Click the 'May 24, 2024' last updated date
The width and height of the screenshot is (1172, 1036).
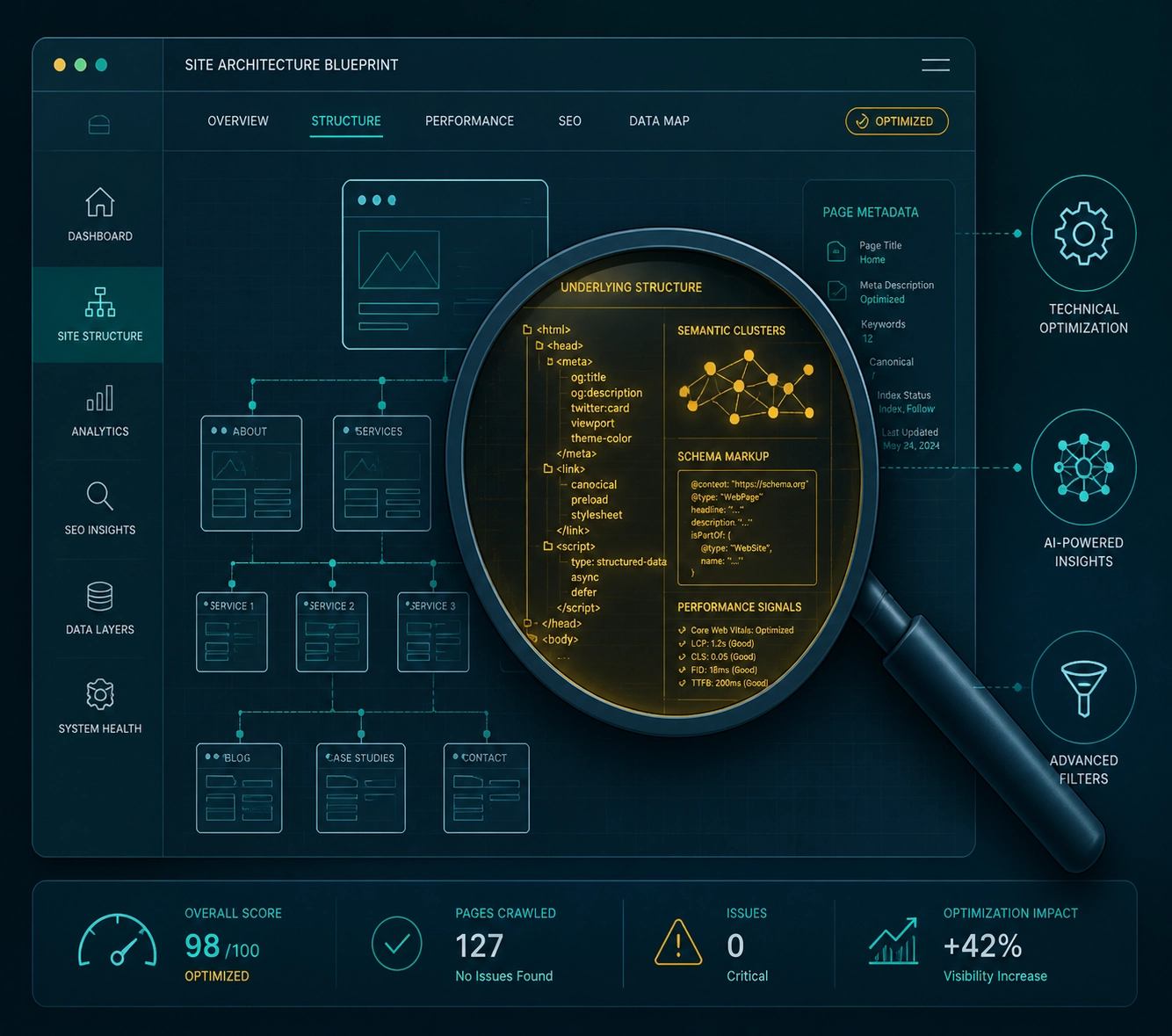click(x=911, y=446)
